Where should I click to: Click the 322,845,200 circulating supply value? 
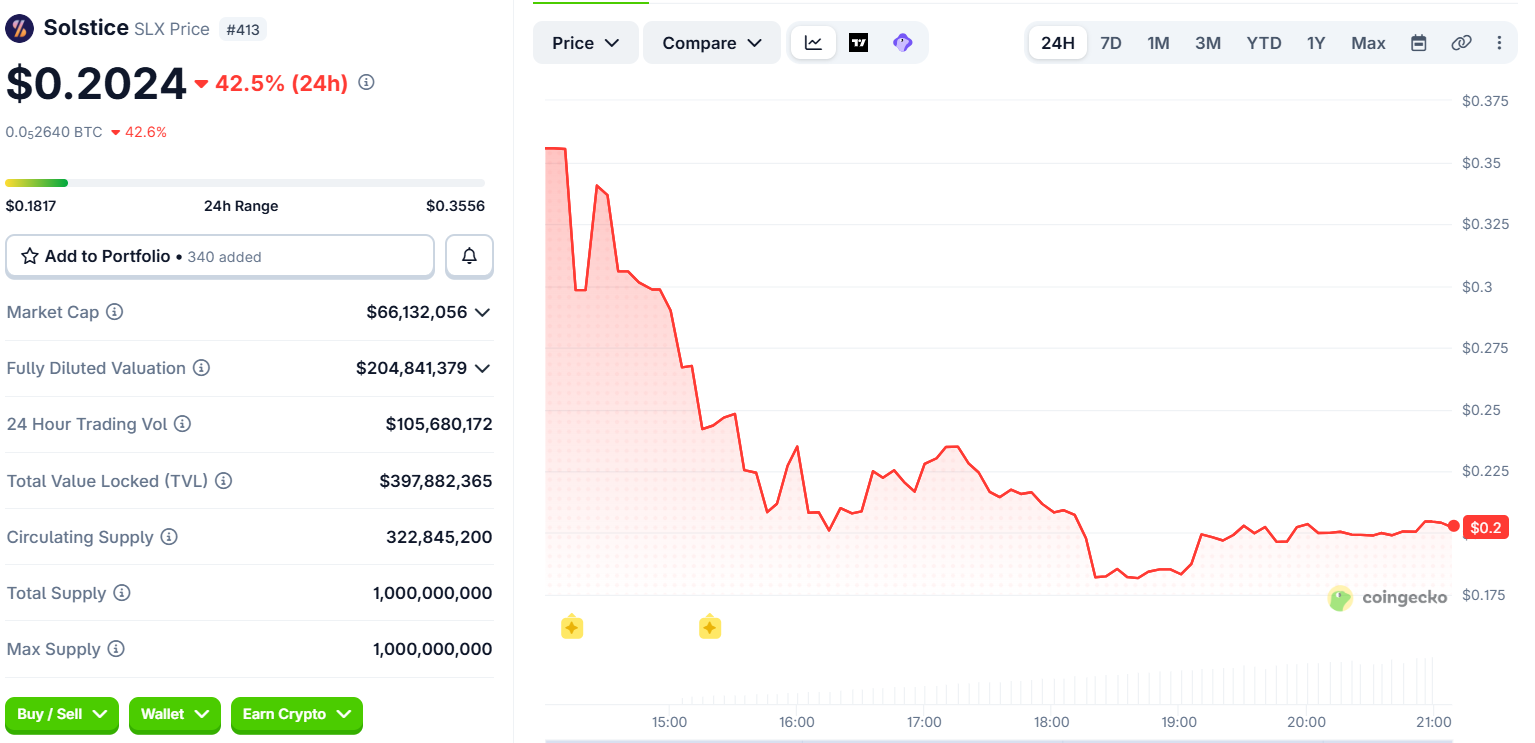439,537
